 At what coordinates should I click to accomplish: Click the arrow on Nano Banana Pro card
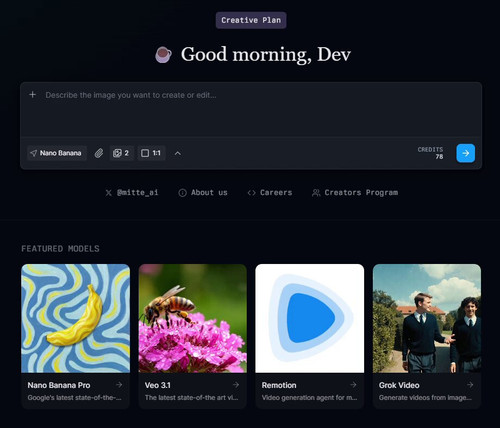click(x=119, y=385)
